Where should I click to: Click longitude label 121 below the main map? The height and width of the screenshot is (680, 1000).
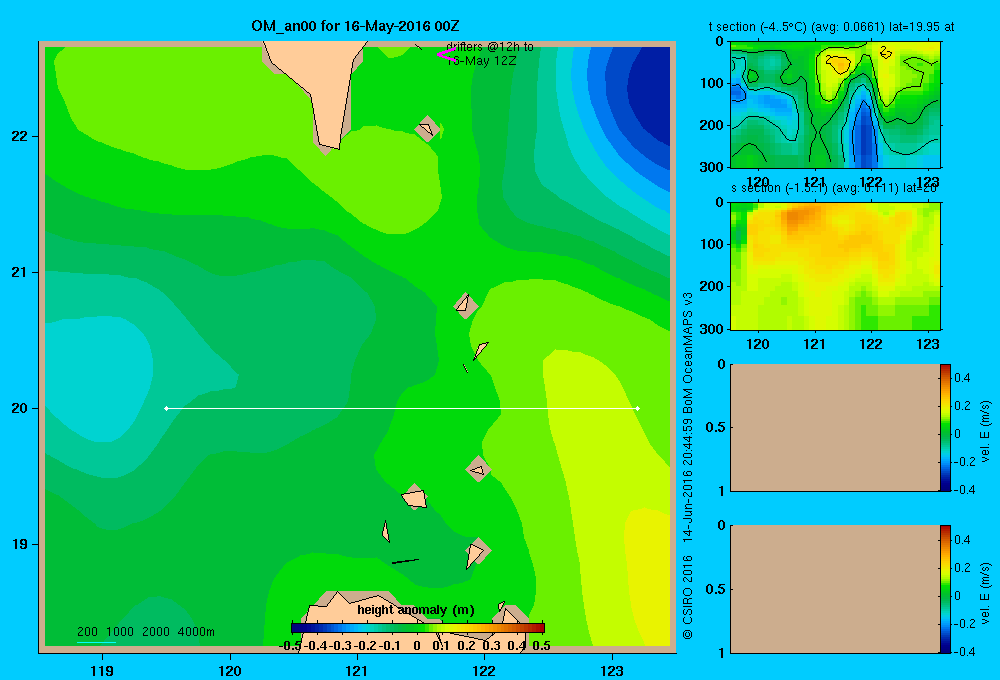pos(357,670)
